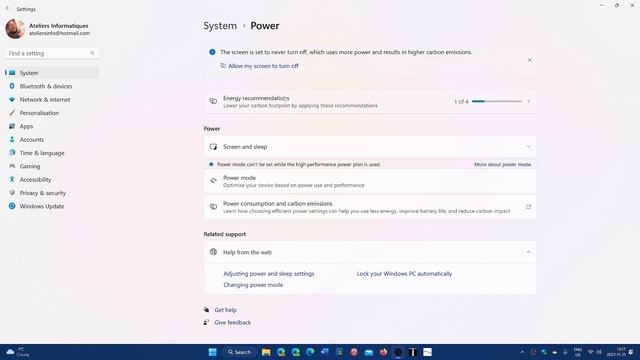
Task: Open the System category in sidebar
Action: coord(52,73)
